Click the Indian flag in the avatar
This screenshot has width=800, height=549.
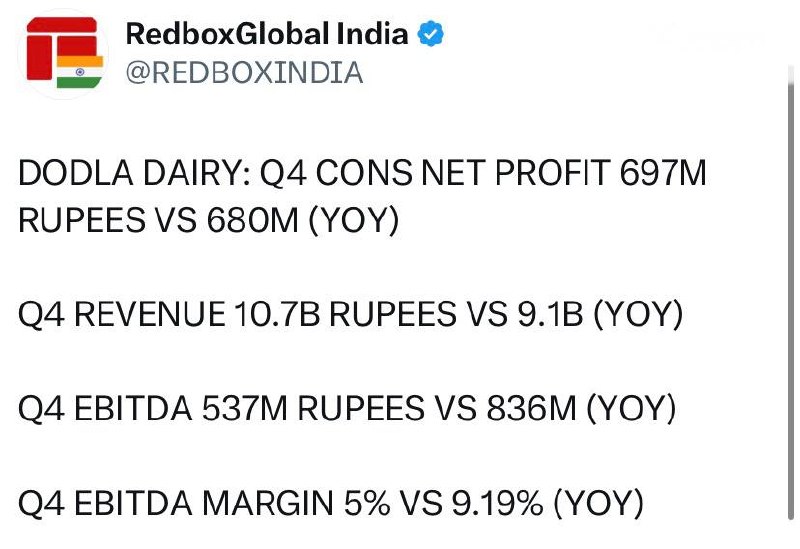(80, 72)
